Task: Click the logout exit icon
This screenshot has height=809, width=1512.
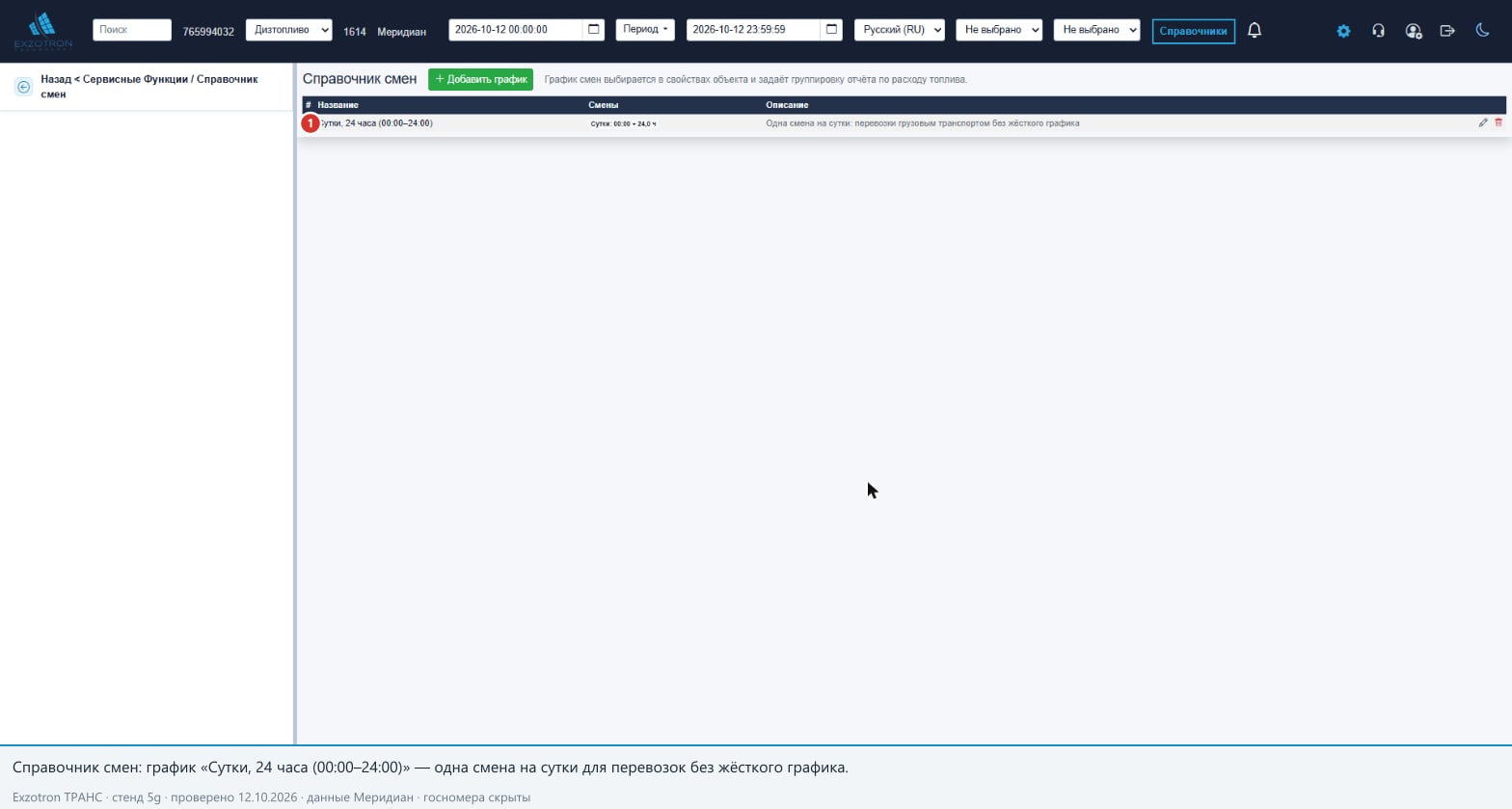Action: tap(1447, 31)
